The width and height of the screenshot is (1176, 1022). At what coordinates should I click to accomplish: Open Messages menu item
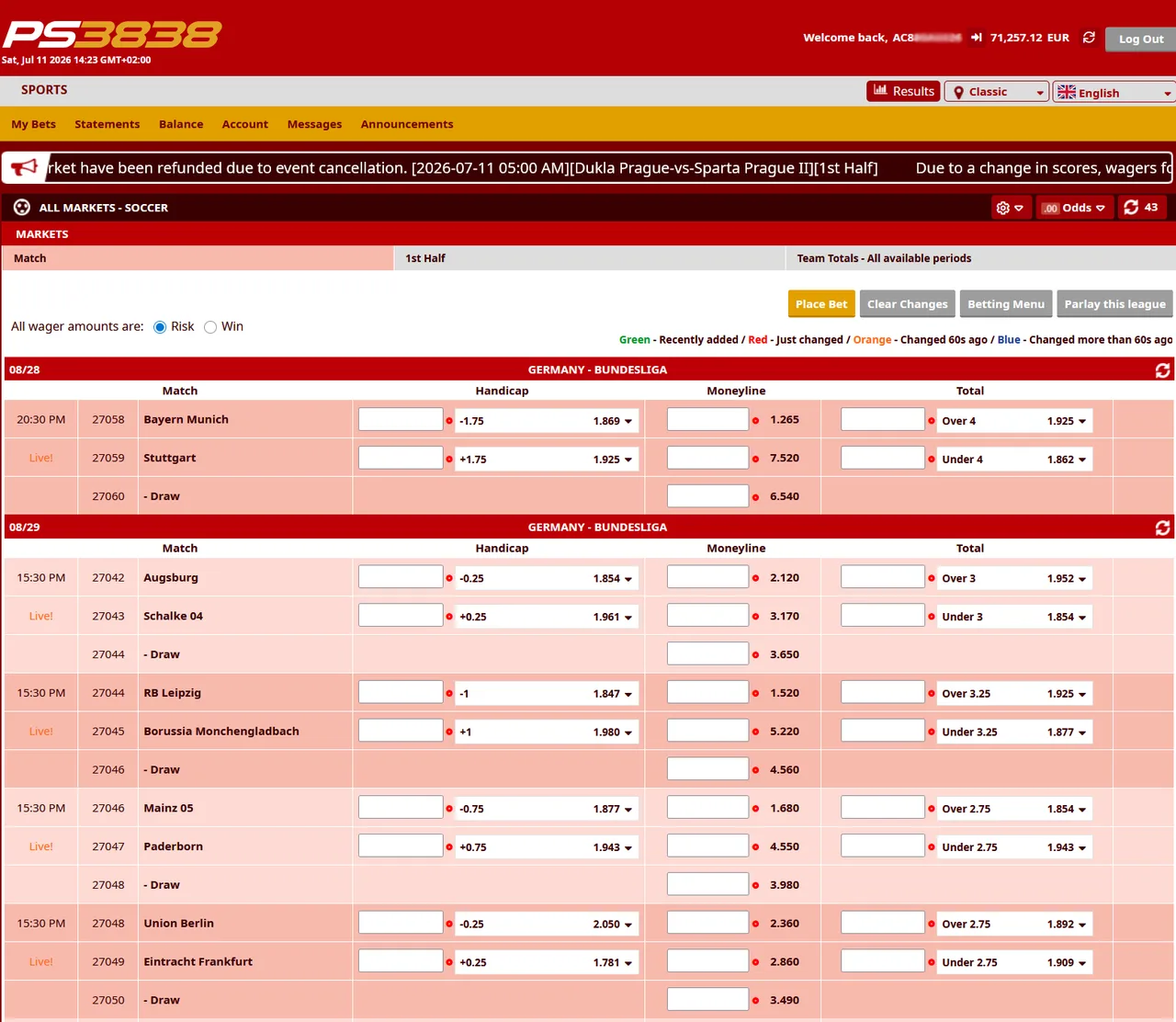[314, 124]
